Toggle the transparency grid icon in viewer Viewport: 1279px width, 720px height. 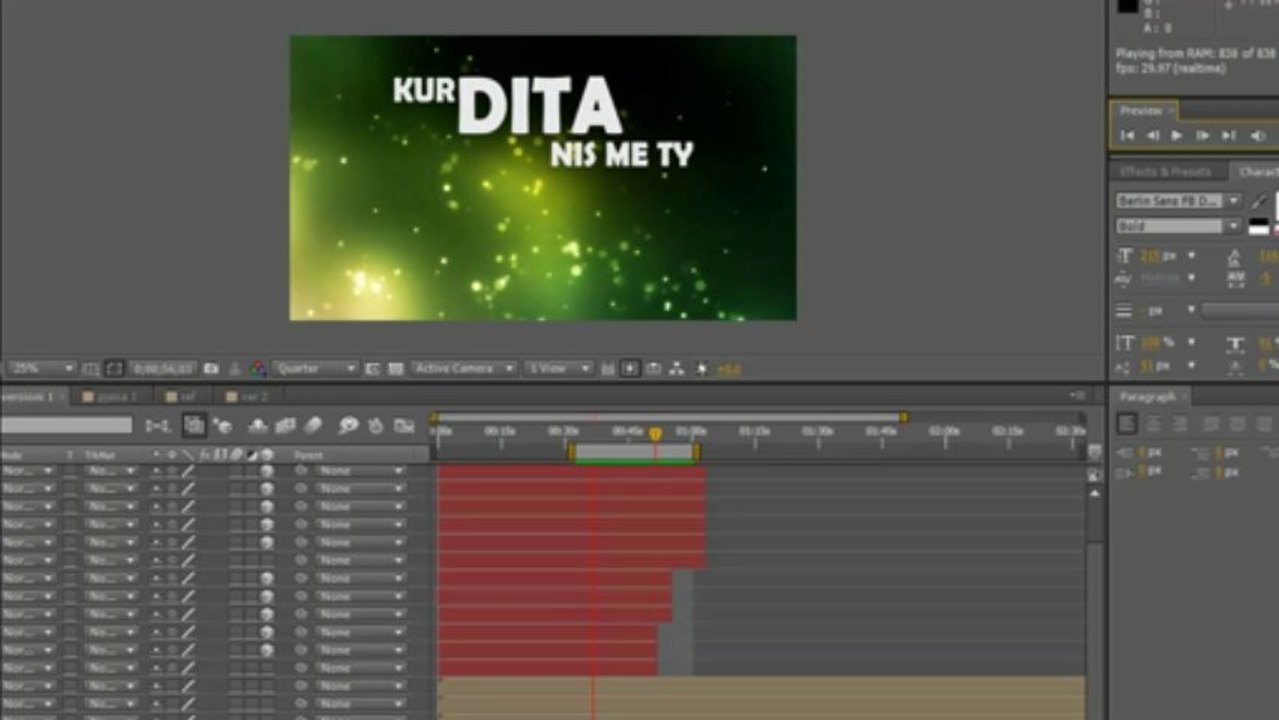396,369
